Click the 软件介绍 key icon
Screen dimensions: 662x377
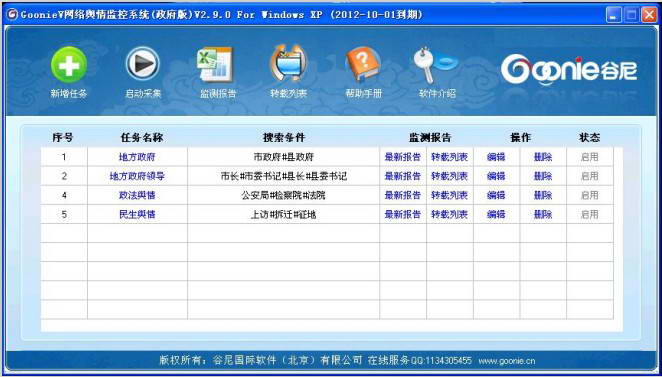tap(436, 65)
